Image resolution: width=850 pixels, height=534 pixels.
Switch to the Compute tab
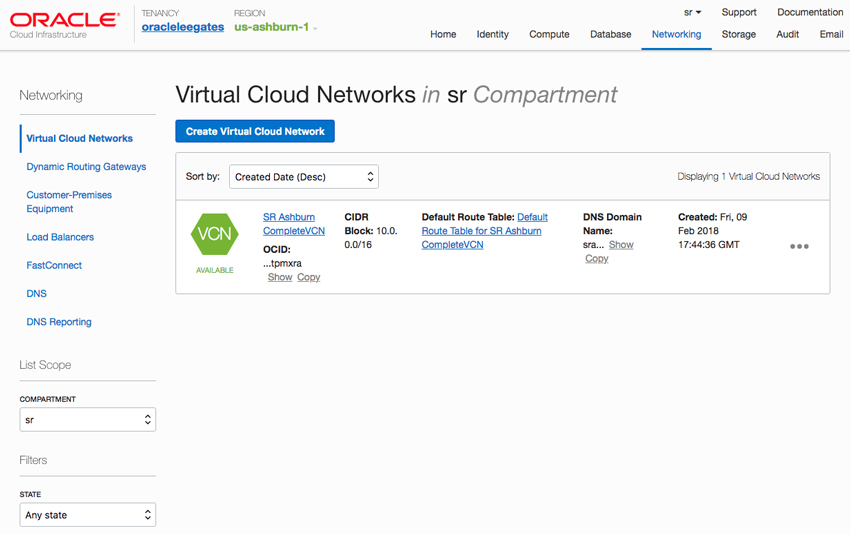click(x=549, y=34)
